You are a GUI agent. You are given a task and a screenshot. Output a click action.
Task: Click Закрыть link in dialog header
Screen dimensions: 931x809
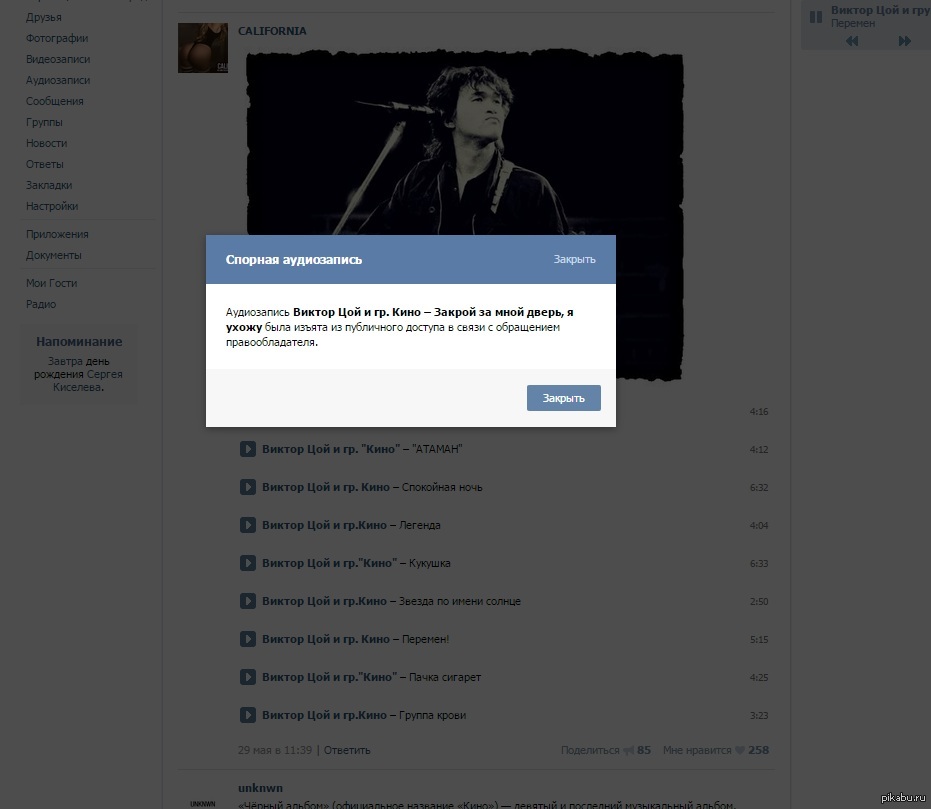click(x=574, y=259)
